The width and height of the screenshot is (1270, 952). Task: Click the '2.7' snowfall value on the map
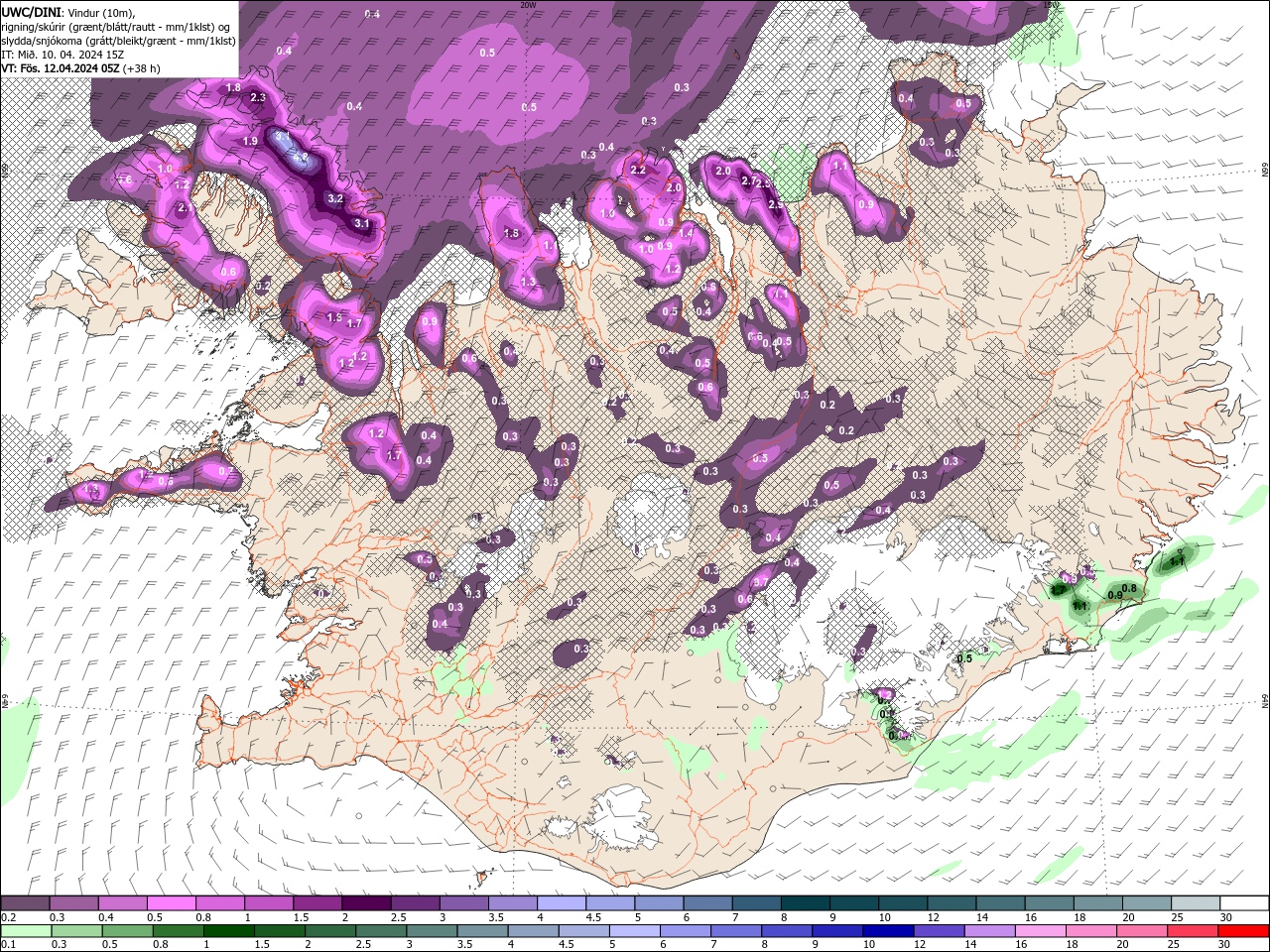pos(750,180)
